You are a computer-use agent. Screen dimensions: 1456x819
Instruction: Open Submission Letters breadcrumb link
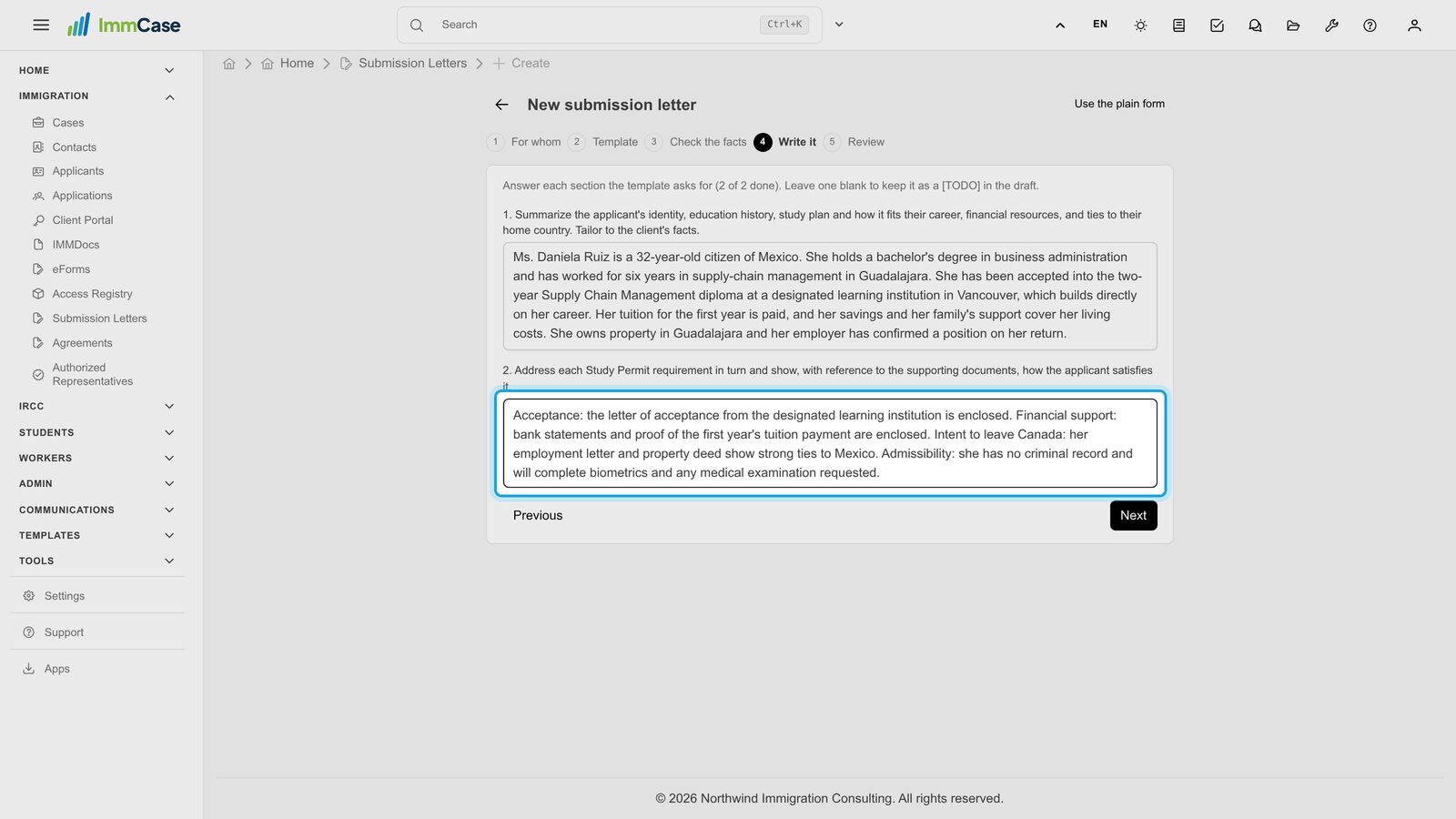[x=403, y=64]
